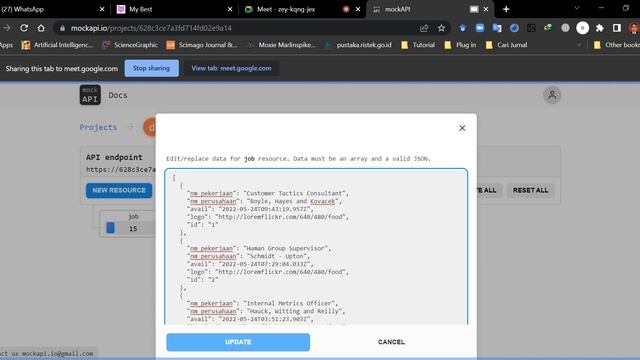Open the pustaka.ristek.go.id bookmark
The image size is (640, 360).
point(358,45)
